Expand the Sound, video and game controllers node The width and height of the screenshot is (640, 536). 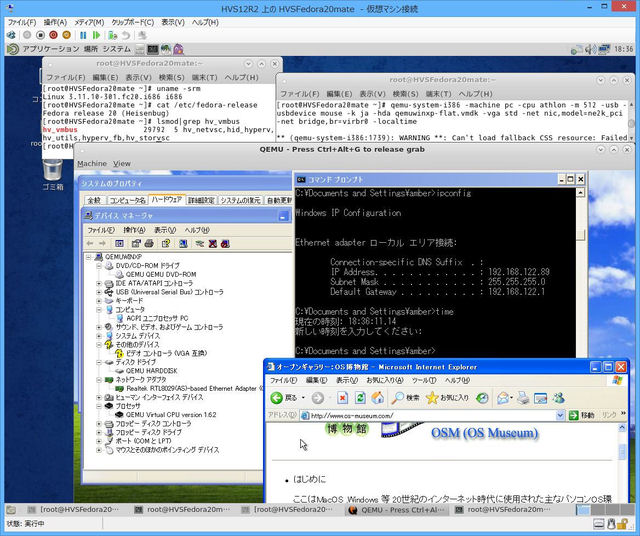(99, 327)
